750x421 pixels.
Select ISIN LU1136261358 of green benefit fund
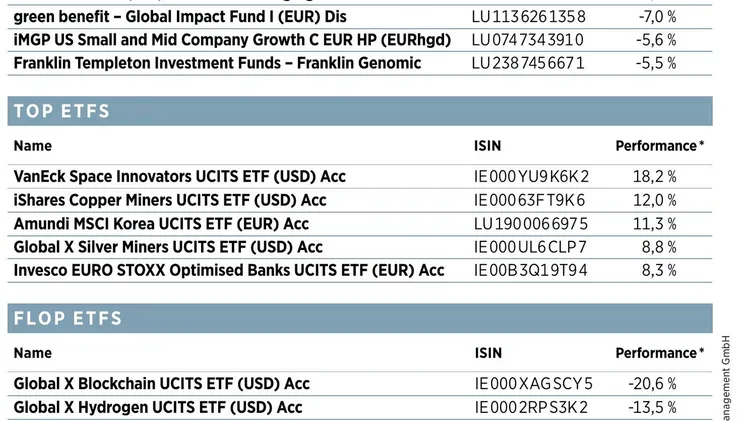click(528, 16)
